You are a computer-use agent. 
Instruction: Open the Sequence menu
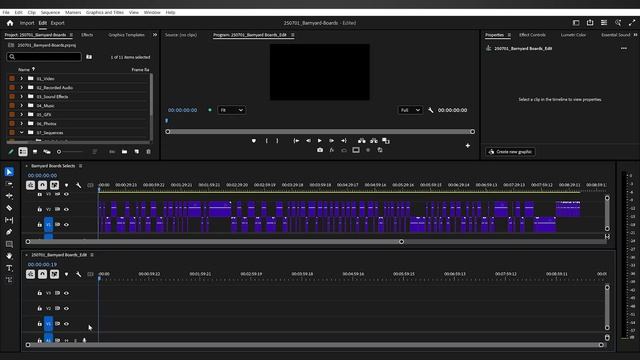click(50, 13)
